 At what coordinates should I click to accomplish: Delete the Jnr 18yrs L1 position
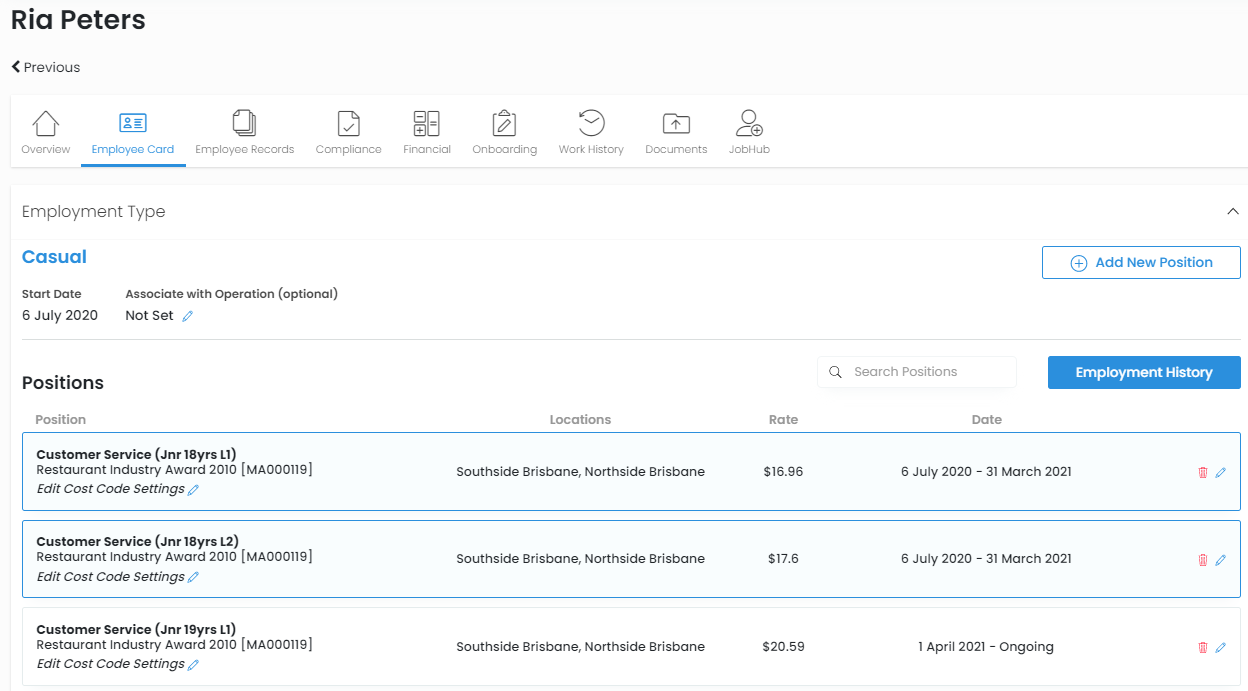[1203, 473]
